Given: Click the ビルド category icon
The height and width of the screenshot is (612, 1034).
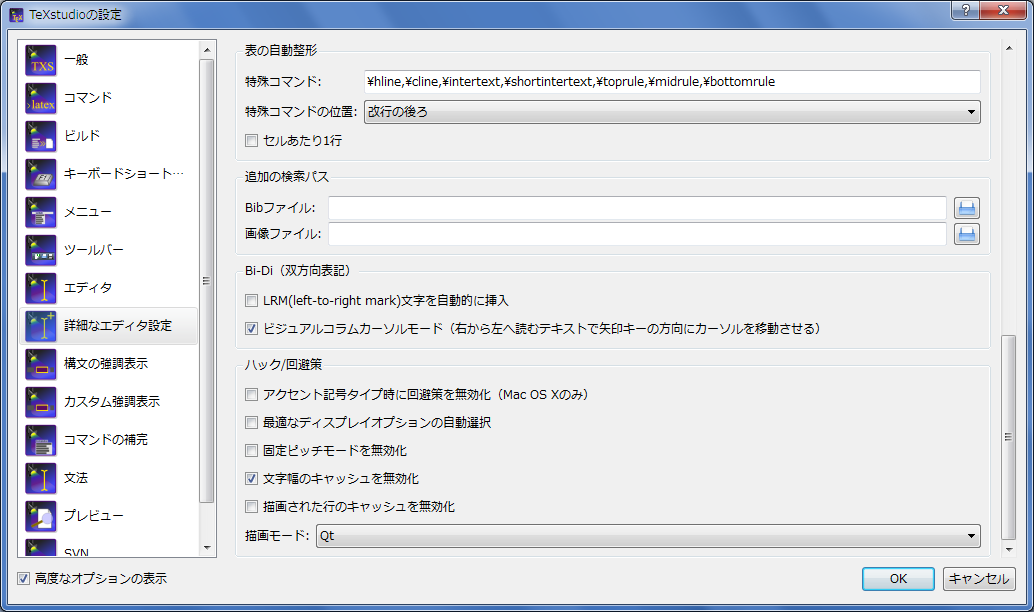Looking at the screenshot, I should pos(41,136).
